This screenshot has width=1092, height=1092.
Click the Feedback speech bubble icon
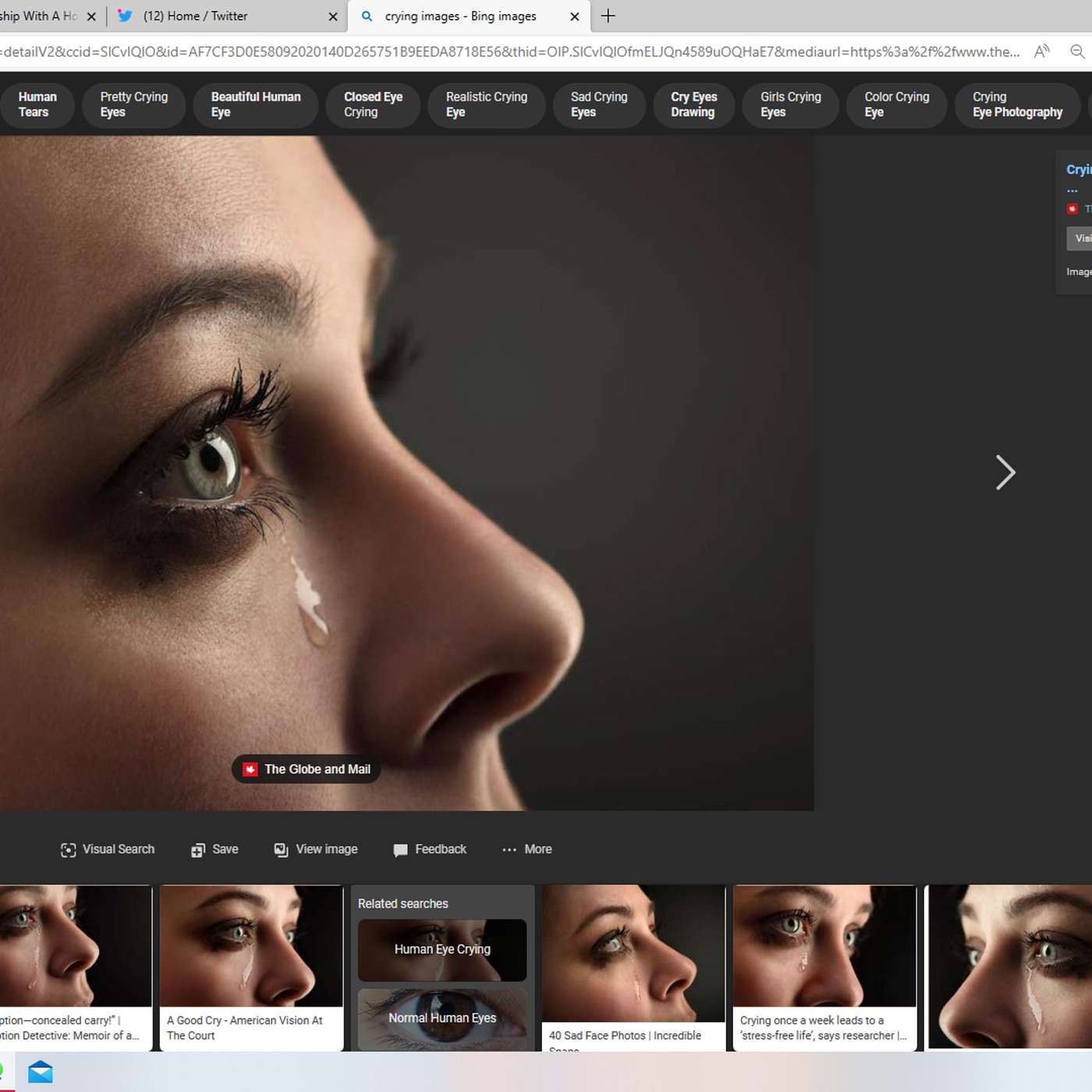[400, 850]
